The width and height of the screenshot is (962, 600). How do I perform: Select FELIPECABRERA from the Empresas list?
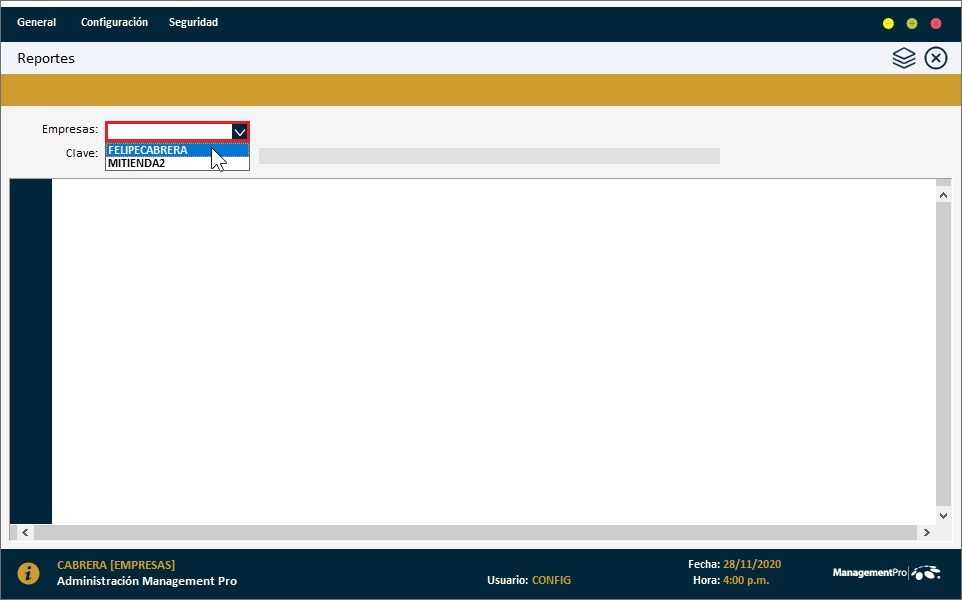[x=177, y=150]
